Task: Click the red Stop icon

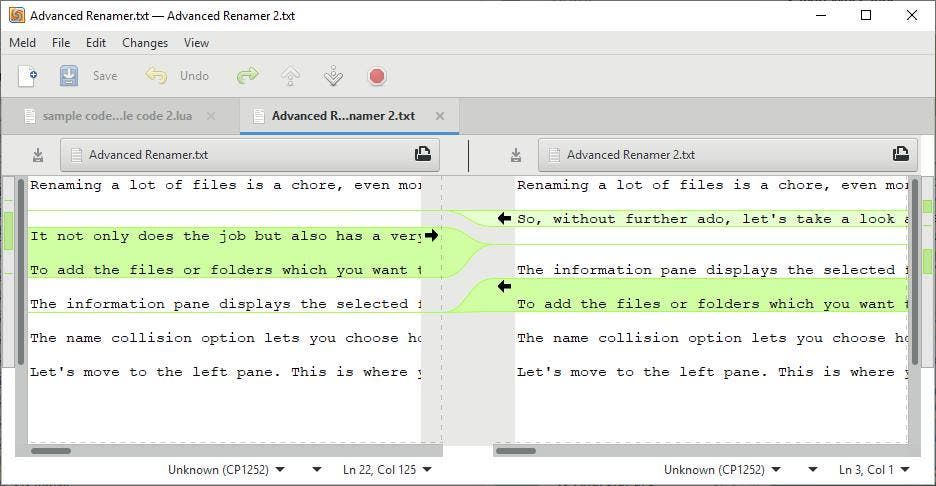Action: coord(377,76)
